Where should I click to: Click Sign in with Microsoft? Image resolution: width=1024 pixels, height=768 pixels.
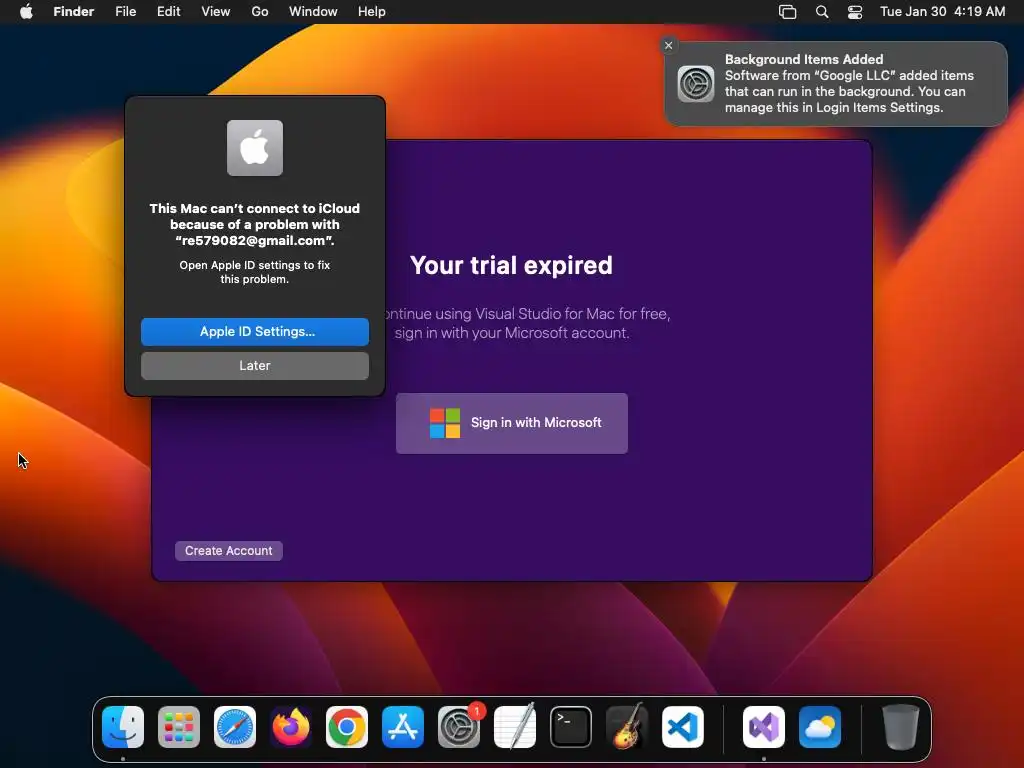point(512,423)
